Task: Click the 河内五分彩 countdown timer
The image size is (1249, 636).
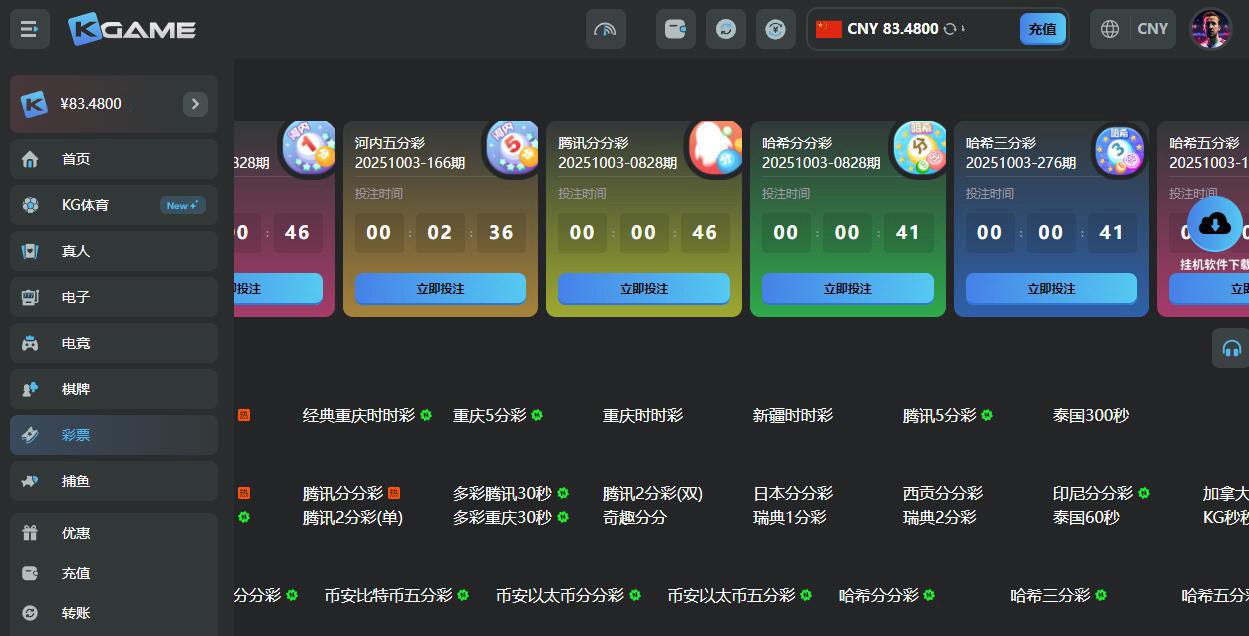Action: point(441,232)
